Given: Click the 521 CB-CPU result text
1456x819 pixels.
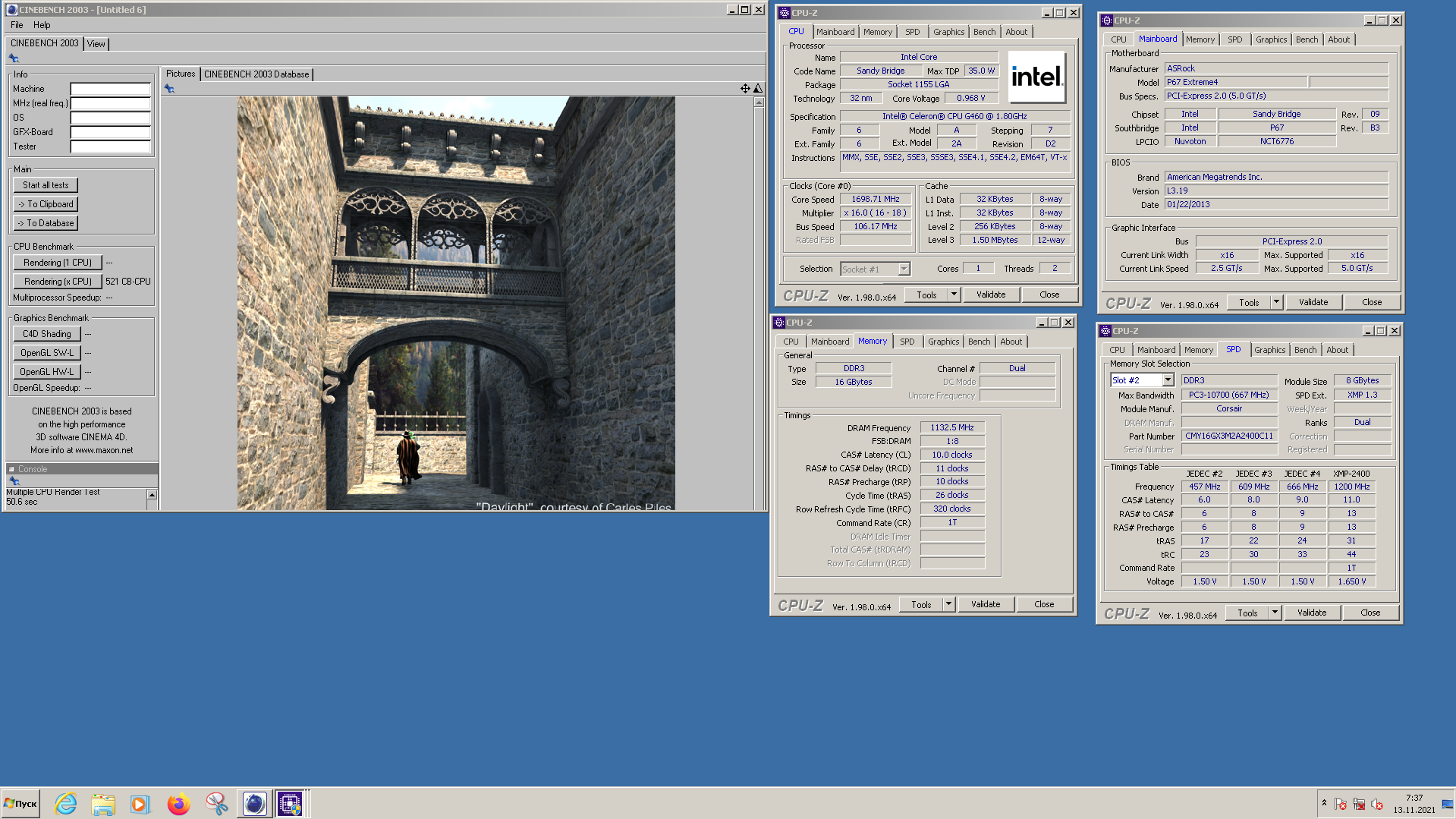Looking at the screenshot, I should [x=128, y=282].
